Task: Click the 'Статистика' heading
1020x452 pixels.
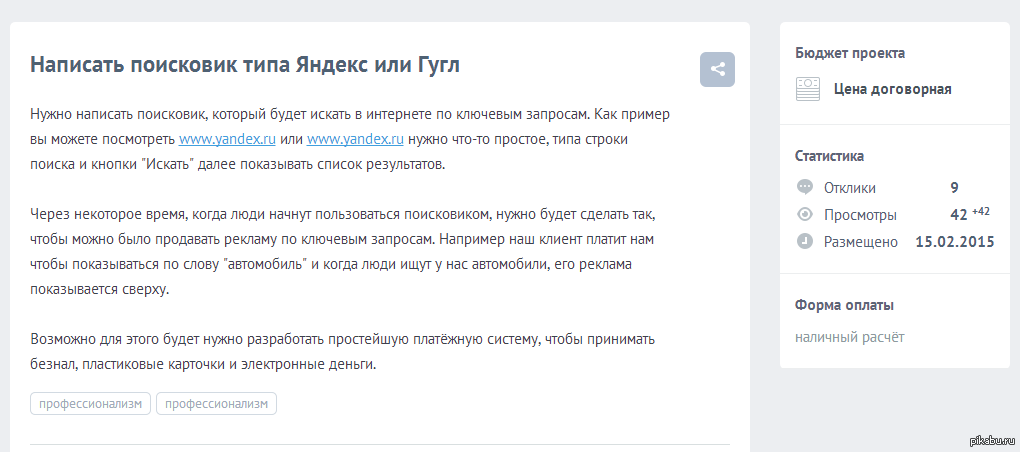Action: 829,156
